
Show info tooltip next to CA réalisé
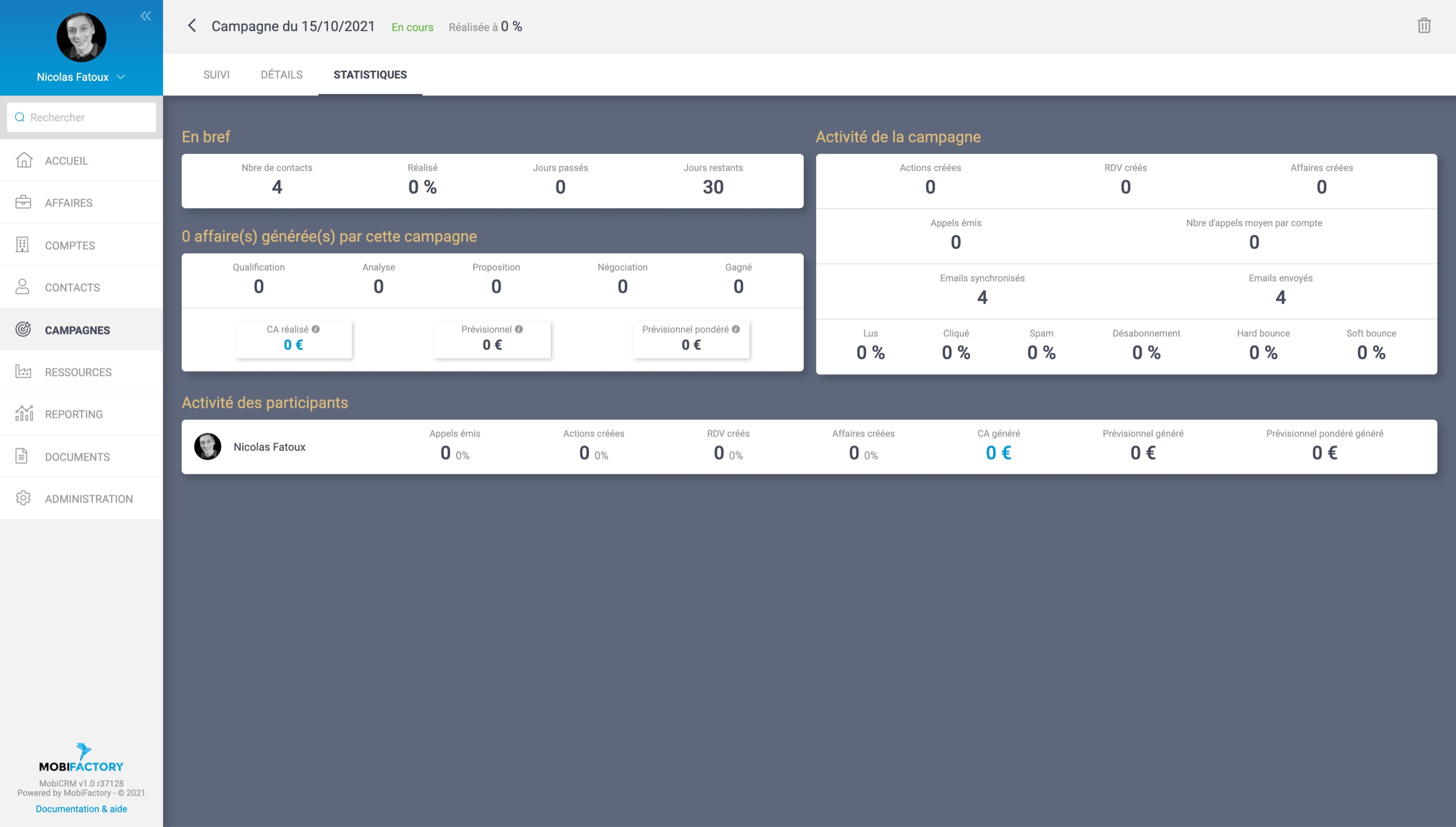click(316, 329)
